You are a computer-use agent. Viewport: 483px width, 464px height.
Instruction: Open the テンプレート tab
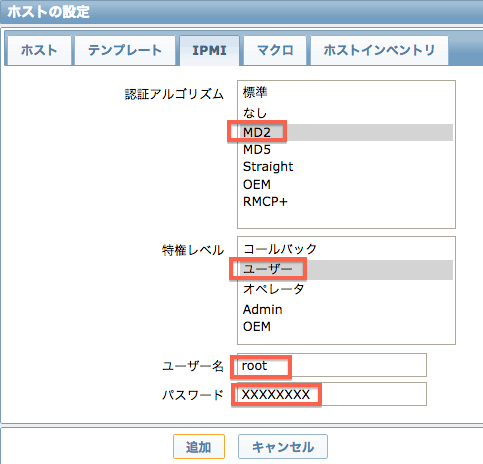coord(125,50)
